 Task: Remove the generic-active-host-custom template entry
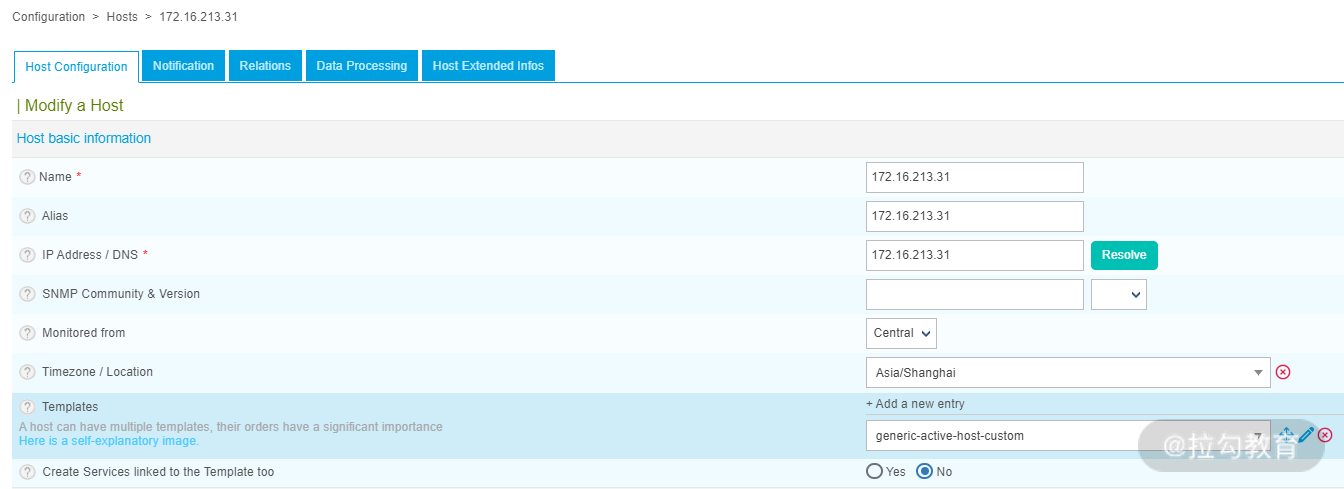tap(1325, 435)
